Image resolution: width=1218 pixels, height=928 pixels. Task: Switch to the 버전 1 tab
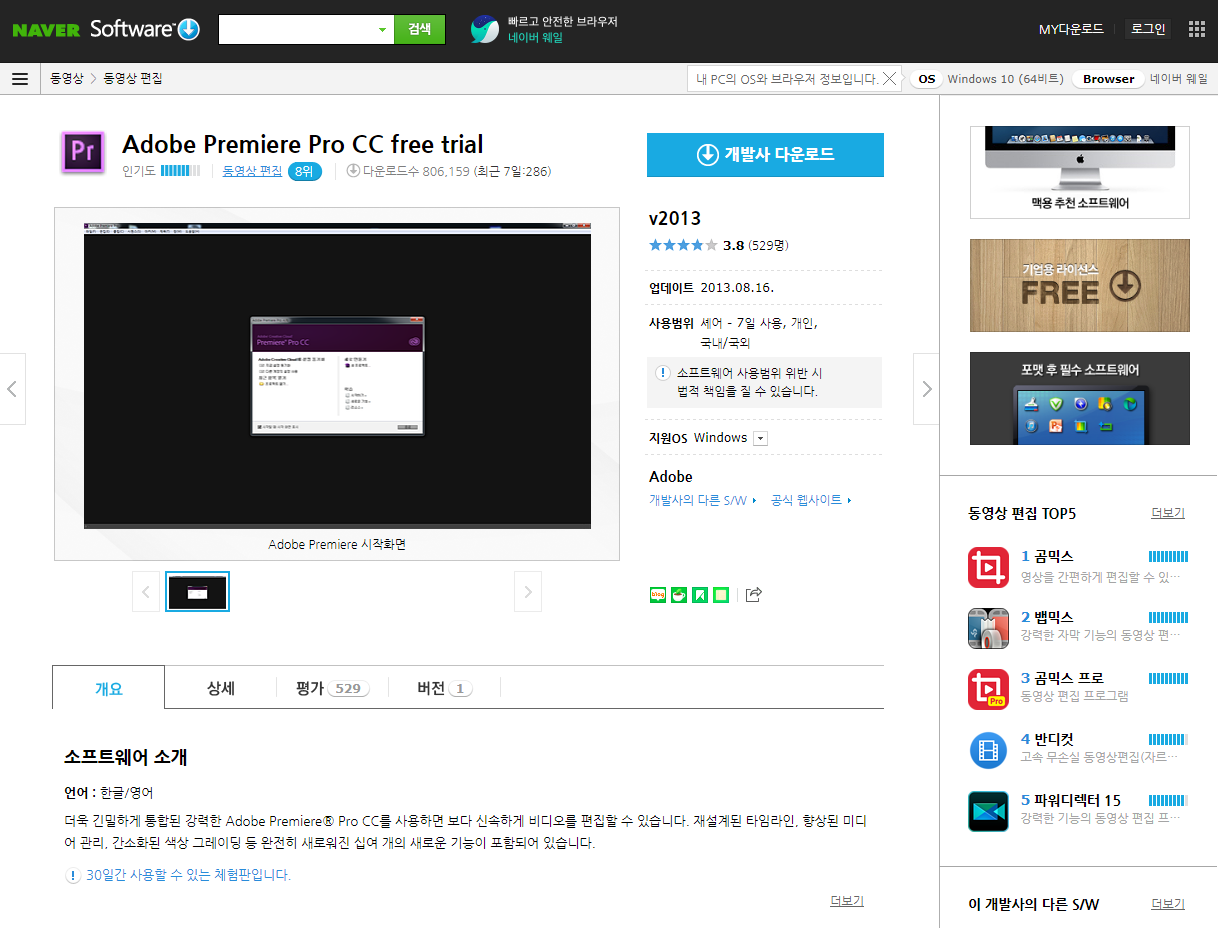[x=444, y=688]
